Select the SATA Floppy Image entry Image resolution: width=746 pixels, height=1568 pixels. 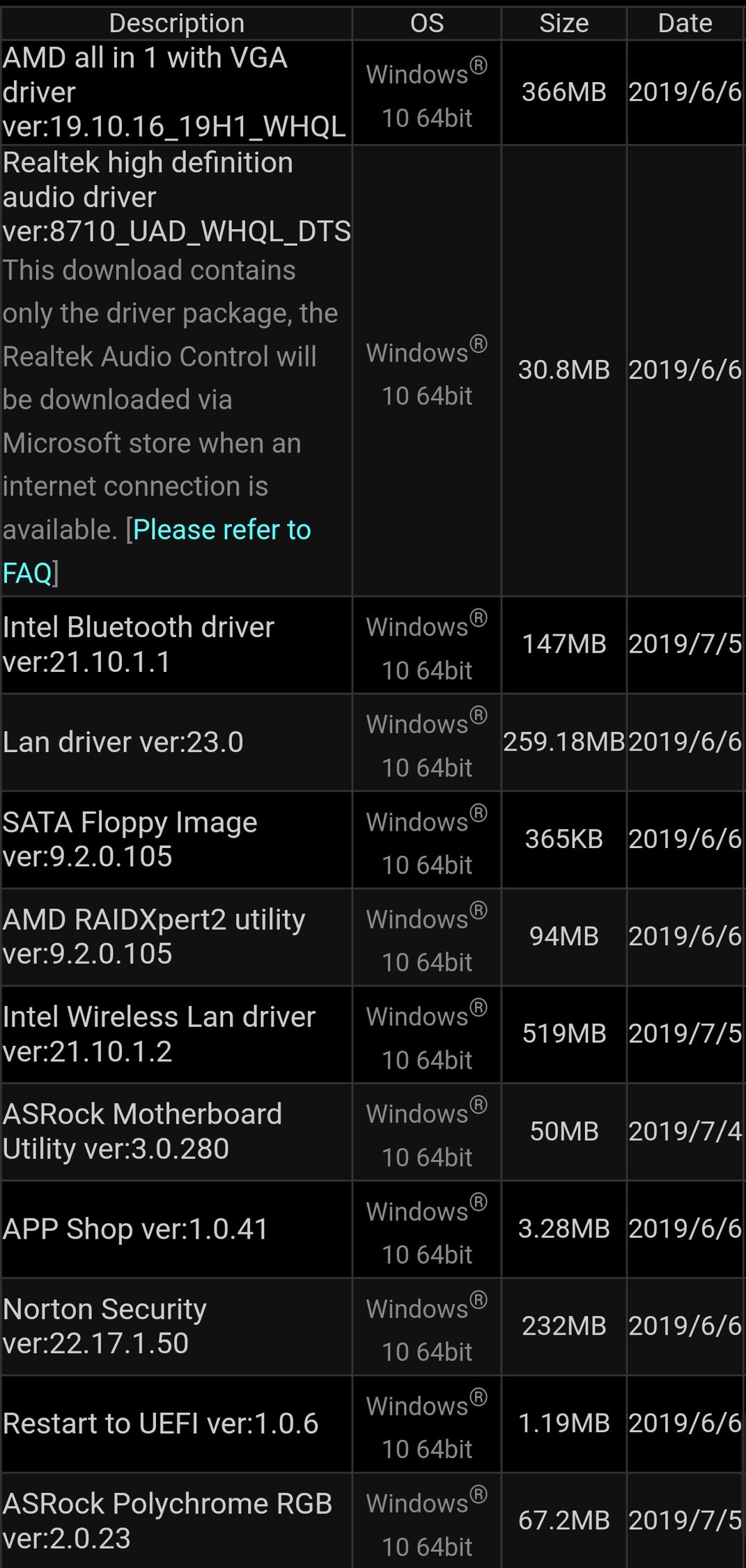130,839
